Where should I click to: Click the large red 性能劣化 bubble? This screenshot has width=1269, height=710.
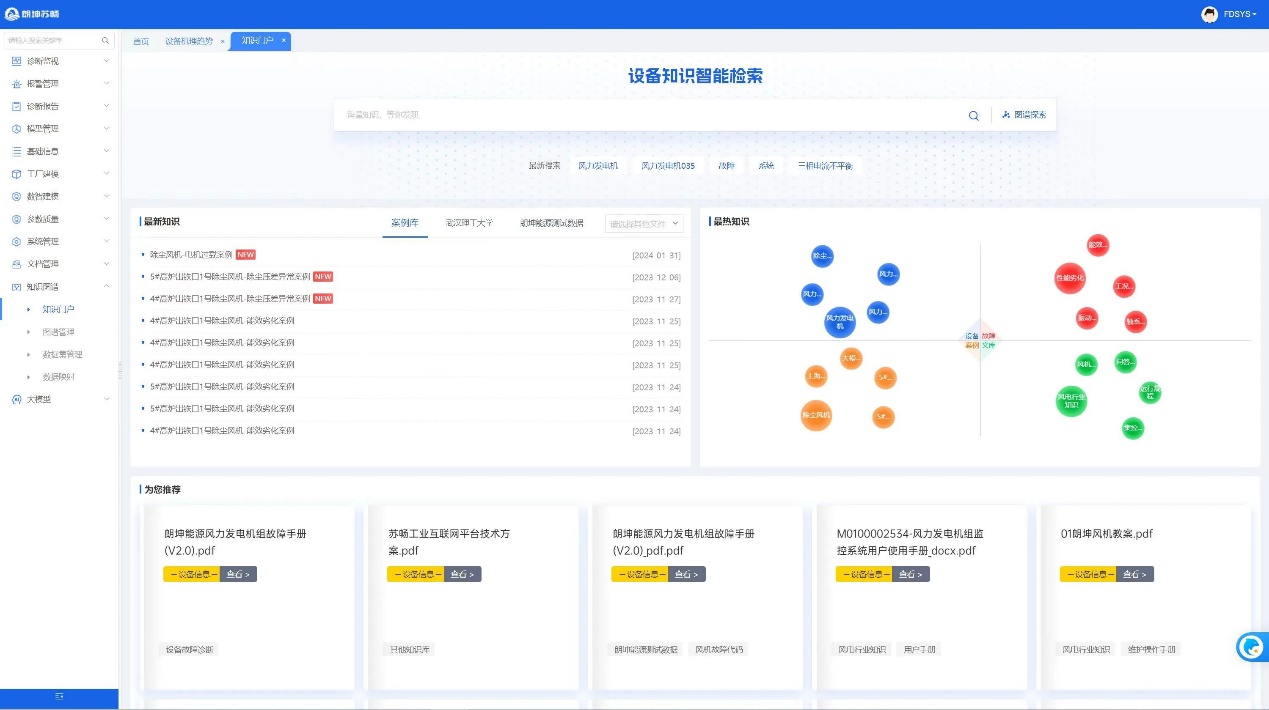(1069, 278)
